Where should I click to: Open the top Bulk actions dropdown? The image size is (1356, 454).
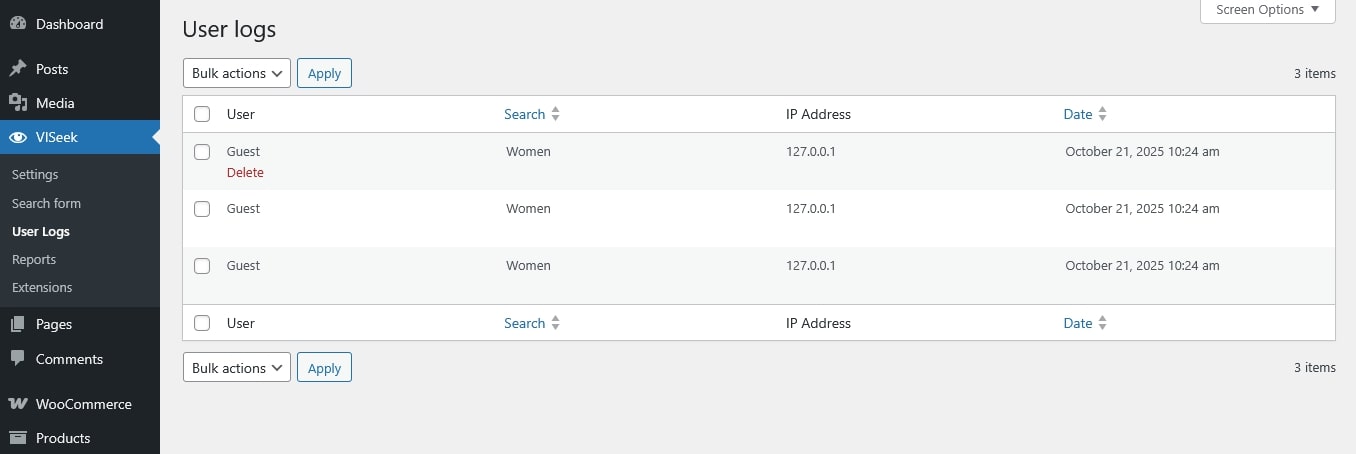click(236, 73)
